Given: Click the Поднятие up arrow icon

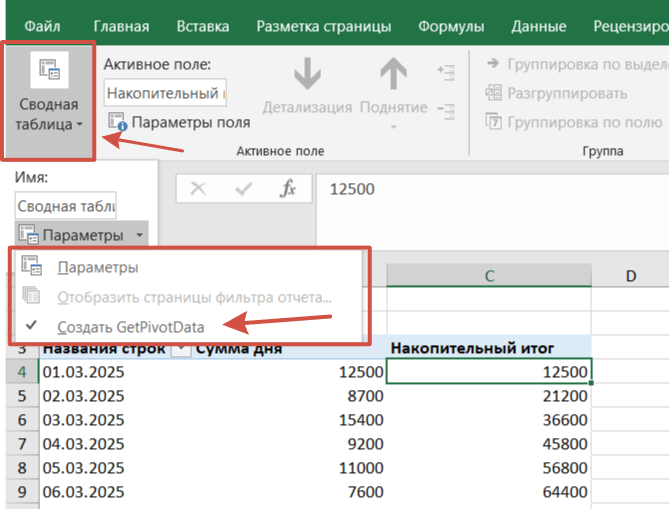Looking at the screenshot, I should [393, 74].
